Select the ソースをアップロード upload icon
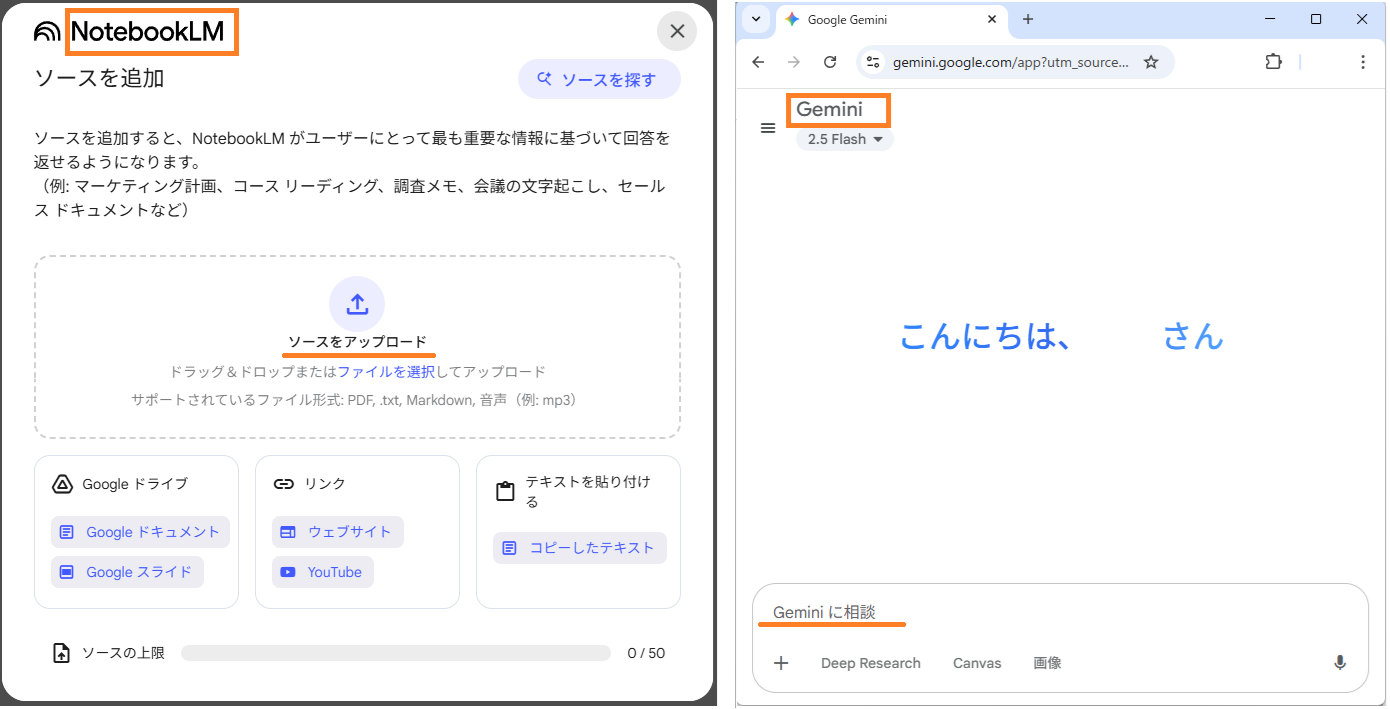This screenshot has width=1390, height=709. (x=357, y=303)
